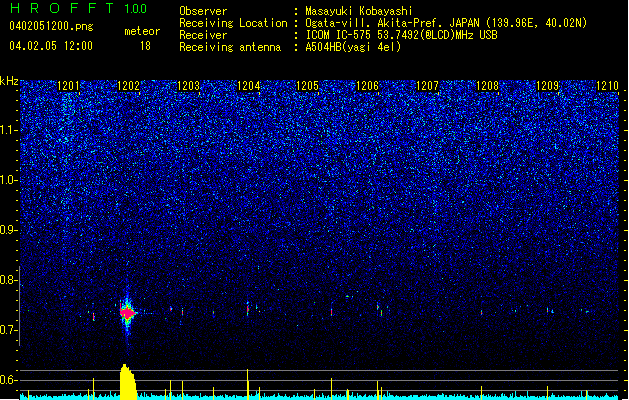Click the yellow intensity spike at 1204
This screenshot has height=400, width=629.
pyautogui.click(x=248, y=384)
